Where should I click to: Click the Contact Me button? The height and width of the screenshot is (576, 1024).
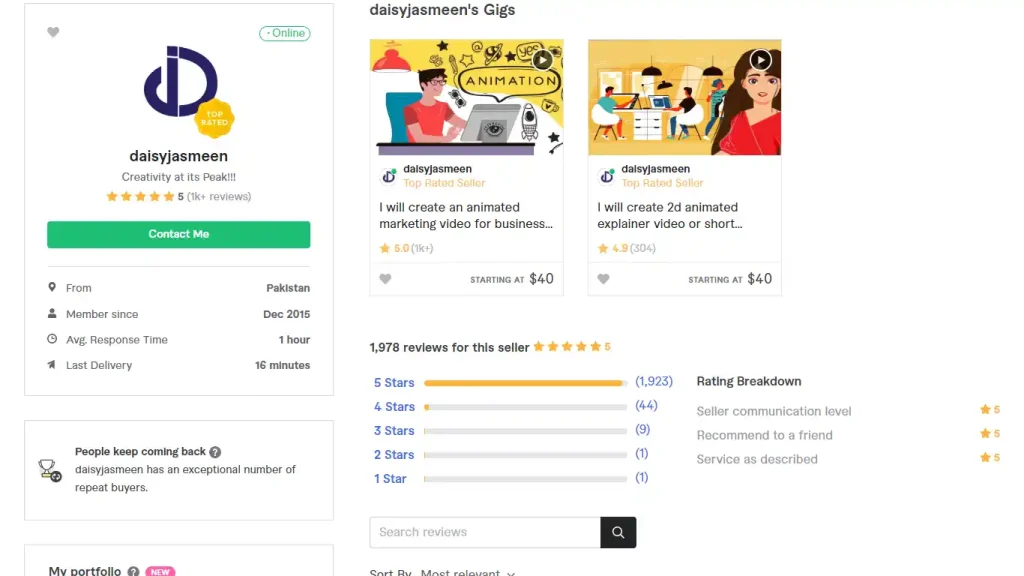point(178,234)
